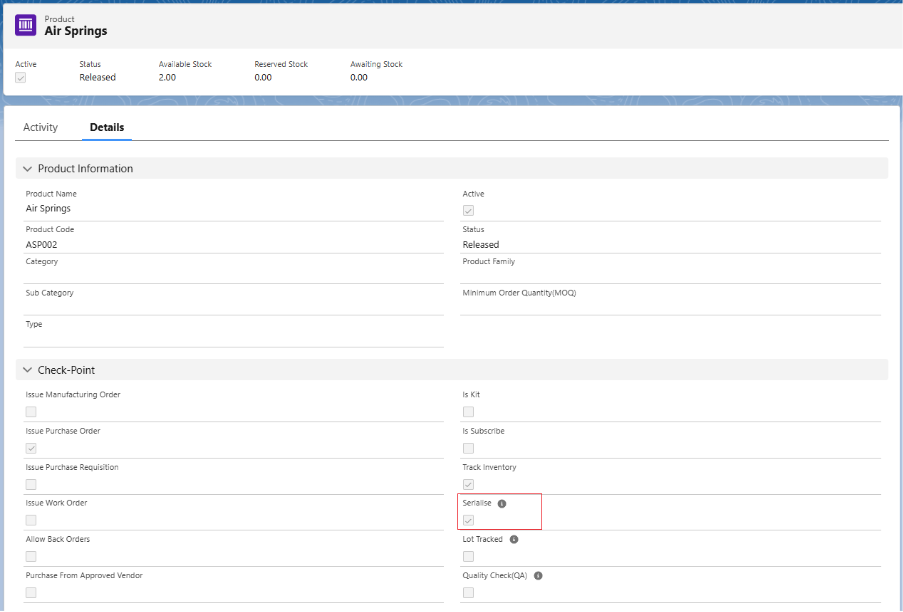The height and width of the screenshot is (612, 903).
Task: Click the purple Product icon in the header
Action: (26, 25)
